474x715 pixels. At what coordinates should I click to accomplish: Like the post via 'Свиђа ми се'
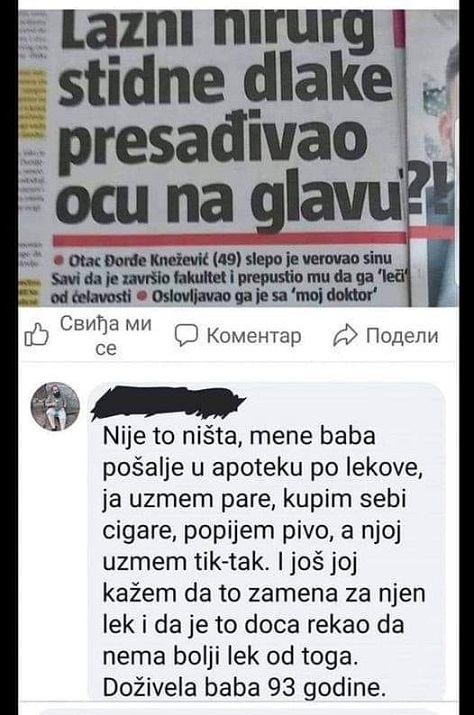pos(105,336)
